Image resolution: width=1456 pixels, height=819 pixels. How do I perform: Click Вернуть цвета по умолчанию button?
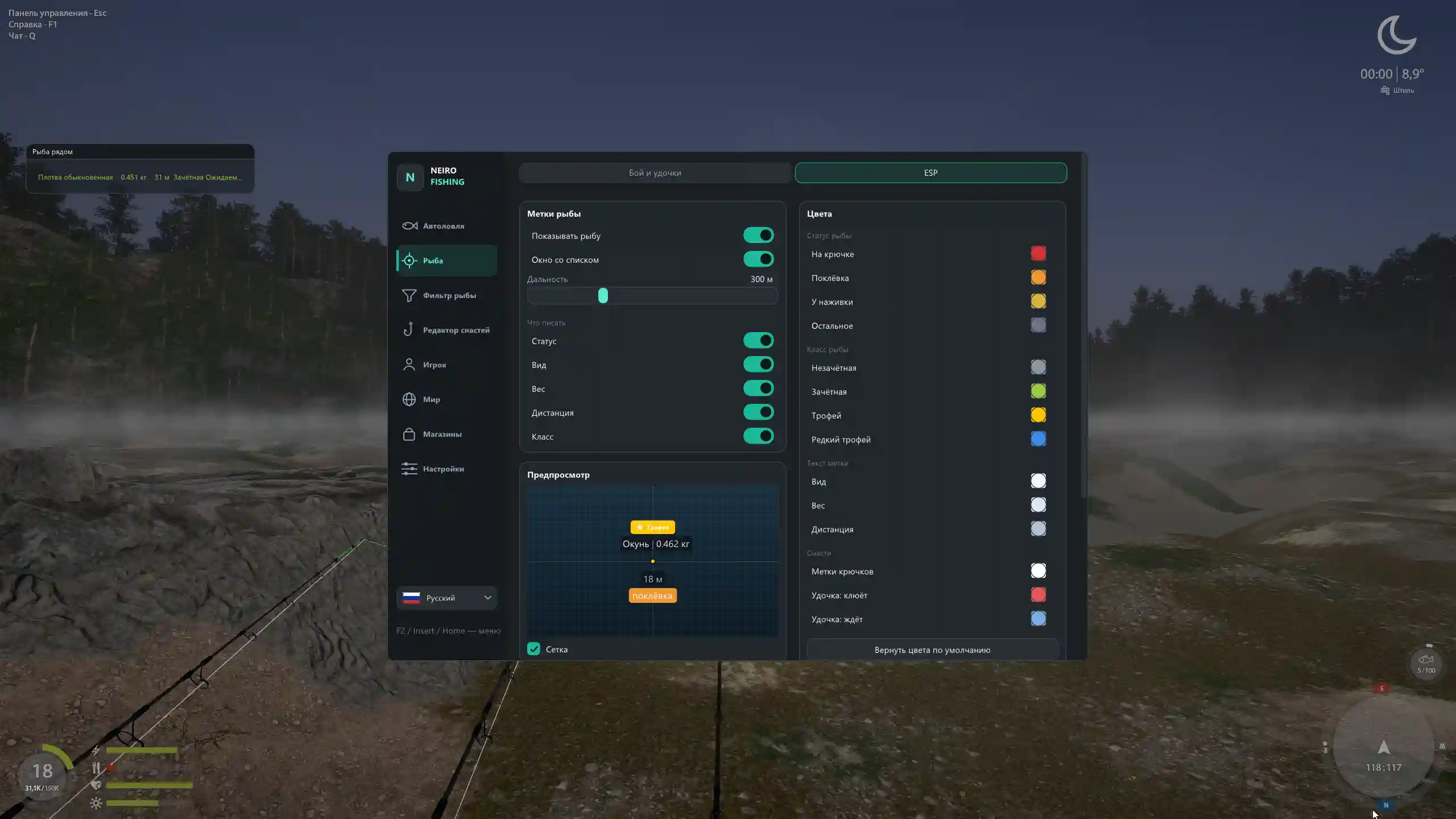pyautogui.click(x=932, y=650)
